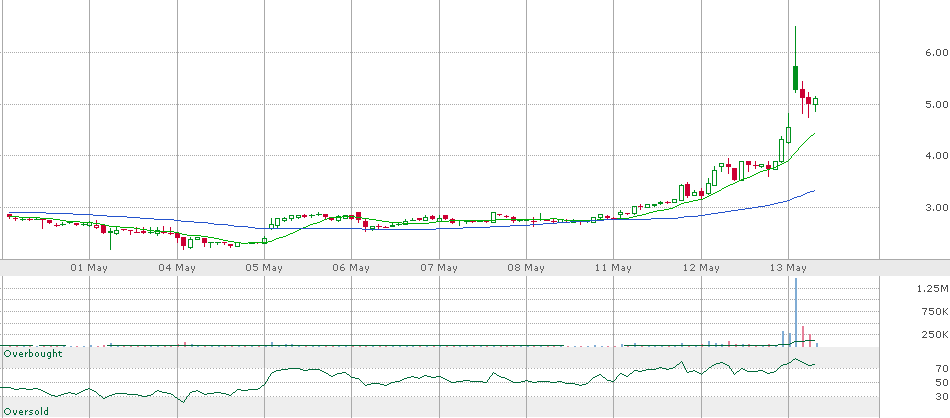The height and width of the screenshot is (418, 950).
Task: Click the last green candlestick near 5.00
Action: (816, 102)
